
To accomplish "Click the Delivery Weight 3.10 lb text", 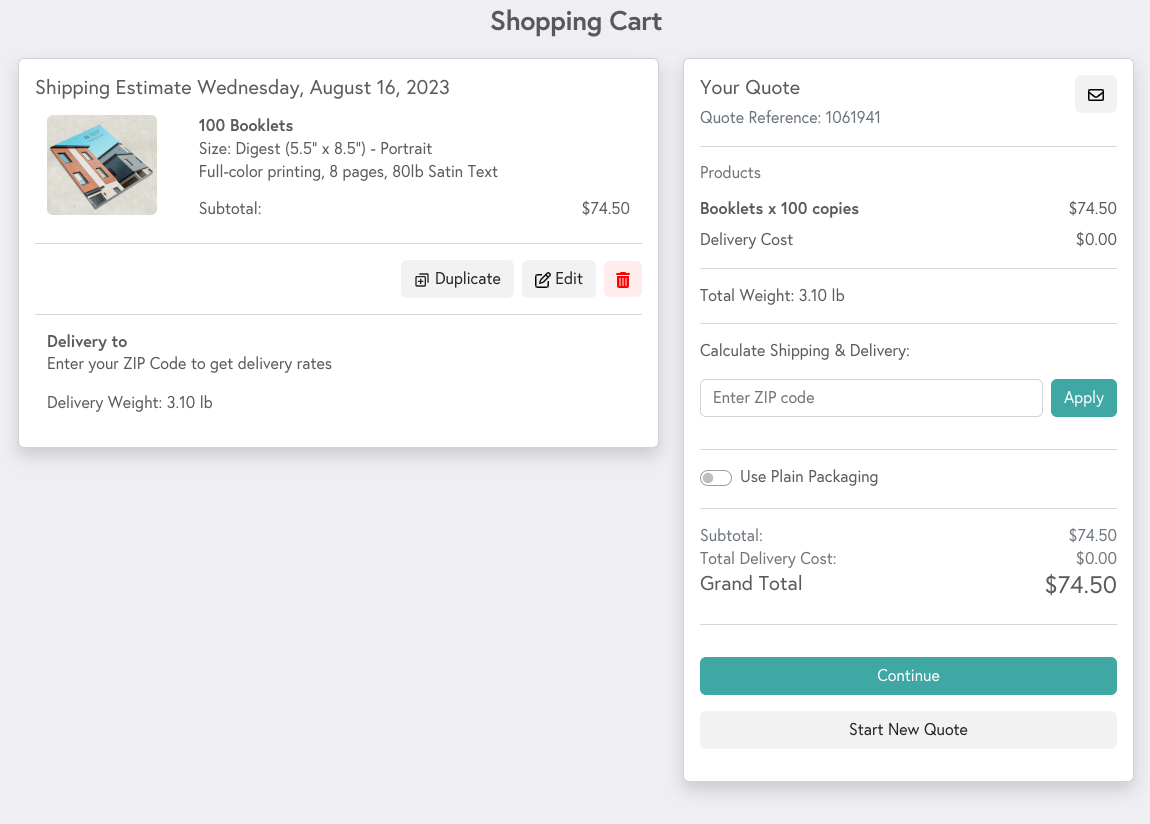I will point(130,403).
